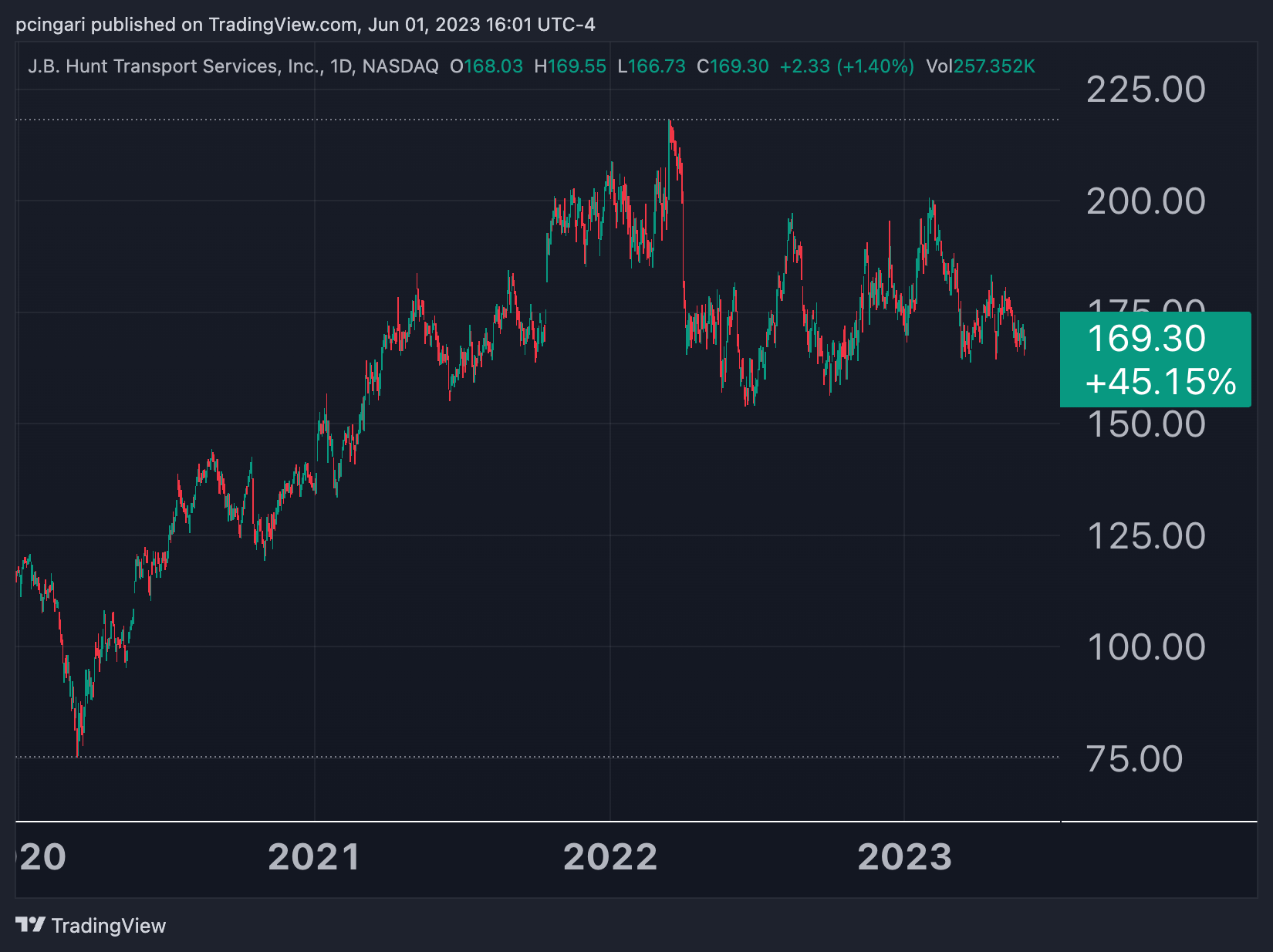Click the 125.00 price axis label
This screenshot has width=1273, height=952.
pyautogui.click(x=1146, y=536)
